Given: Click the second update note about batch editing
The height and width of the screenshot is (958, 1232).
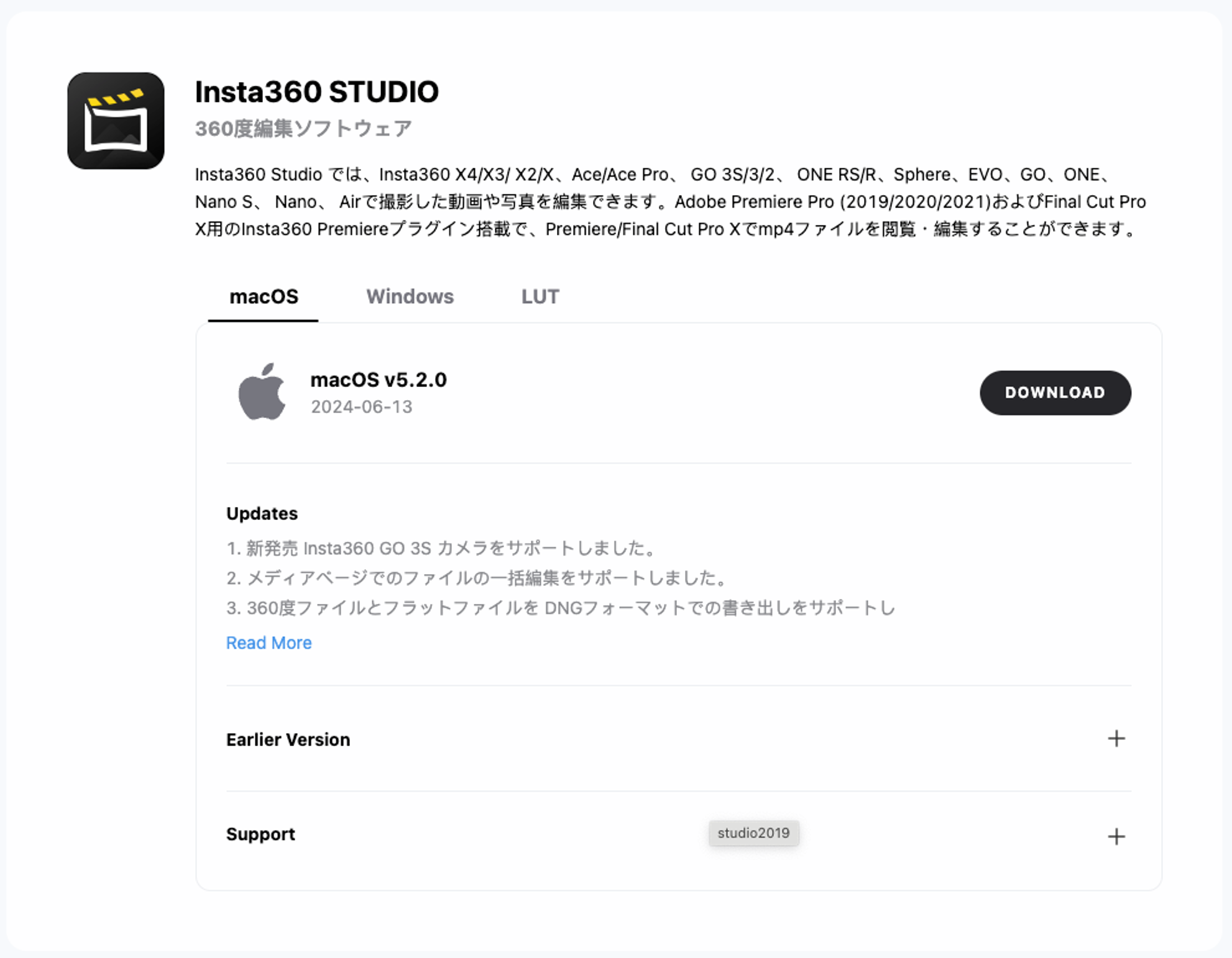Looking at the screenshot, I should 477,578.
